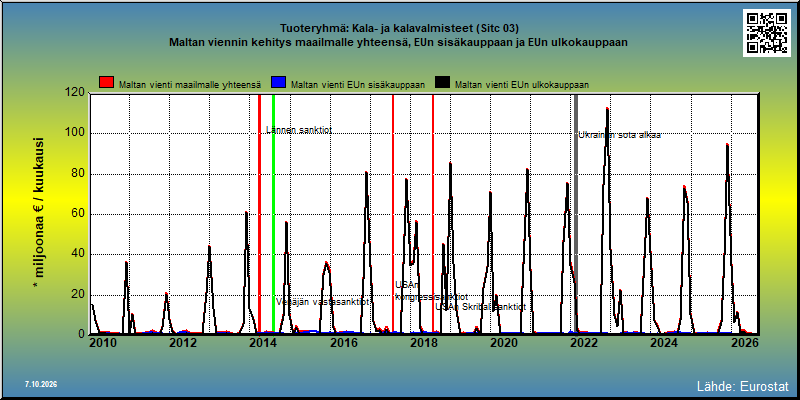Click the x-axis label 2018

coord(423,343)
